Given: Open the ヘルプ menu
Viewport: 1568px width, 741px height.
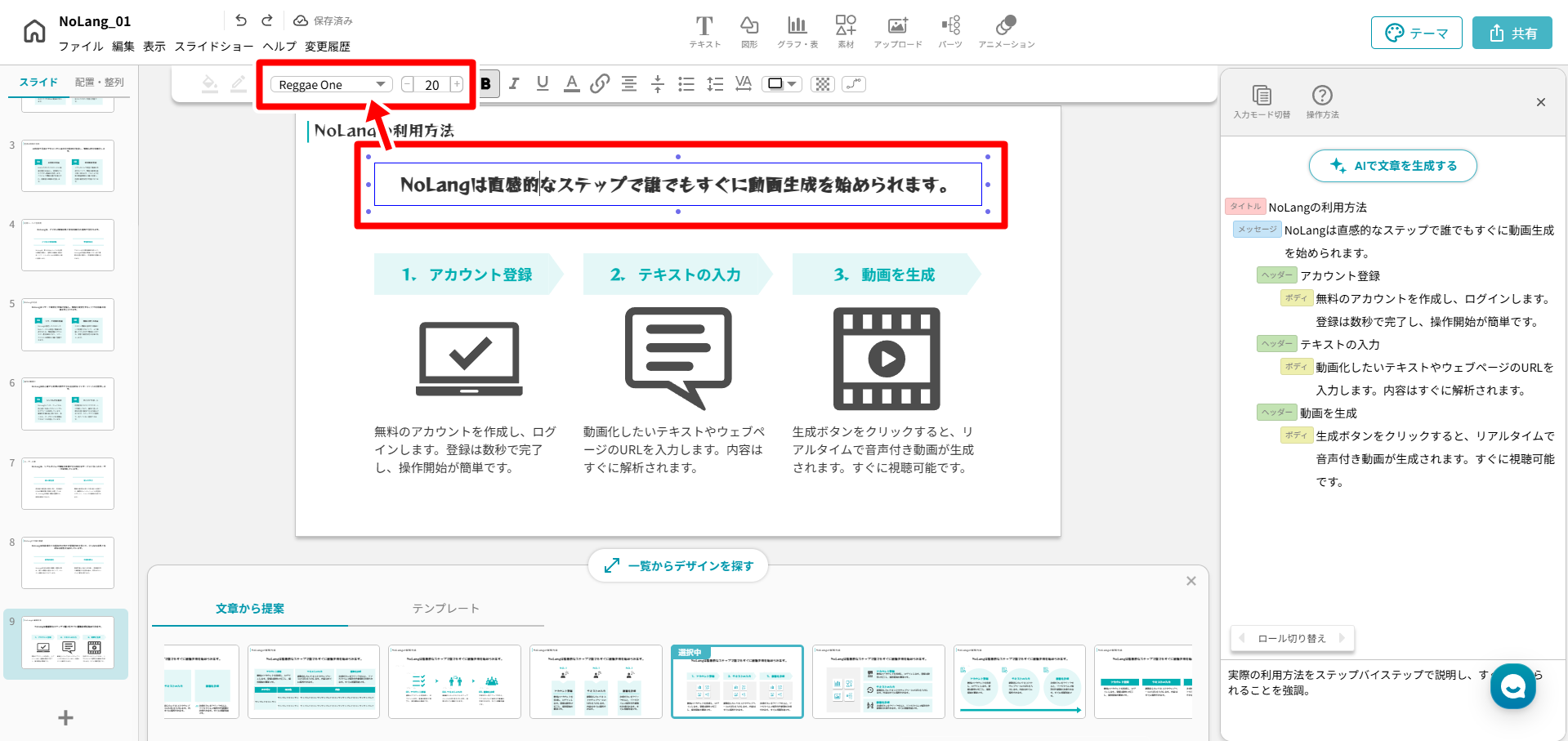Looking at the screenshot, I should (x=279, y=47).
